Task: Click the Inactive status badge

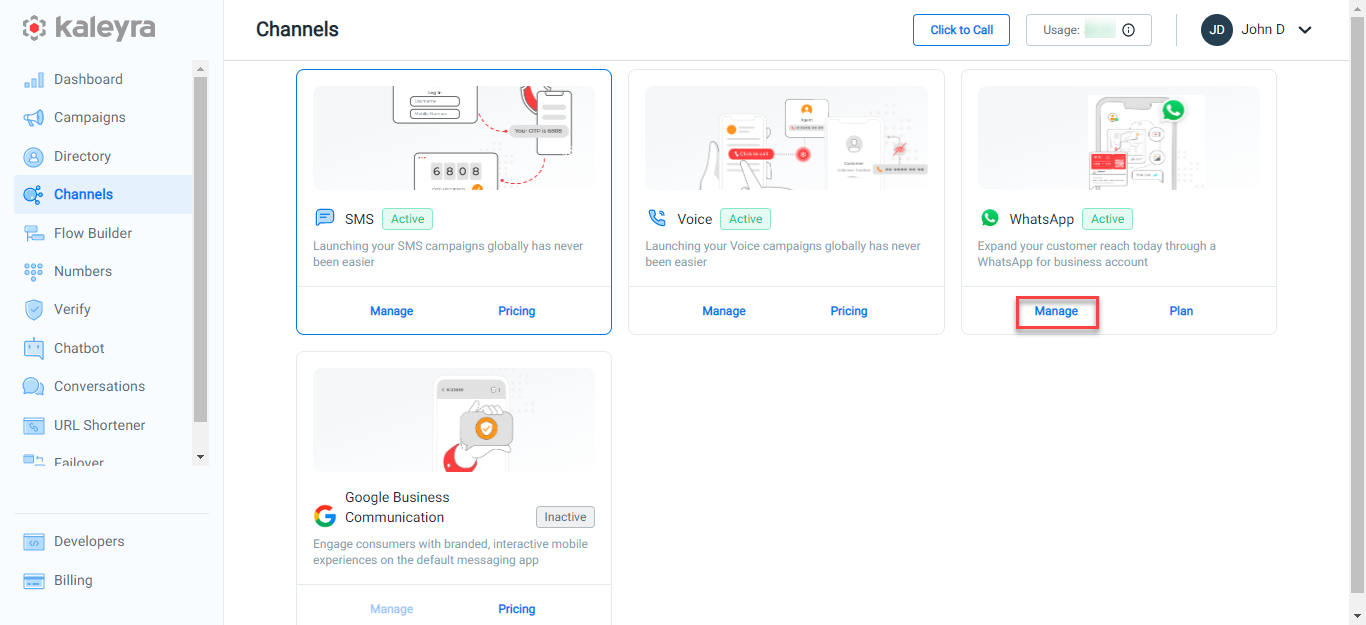Action: coord(565,517)
